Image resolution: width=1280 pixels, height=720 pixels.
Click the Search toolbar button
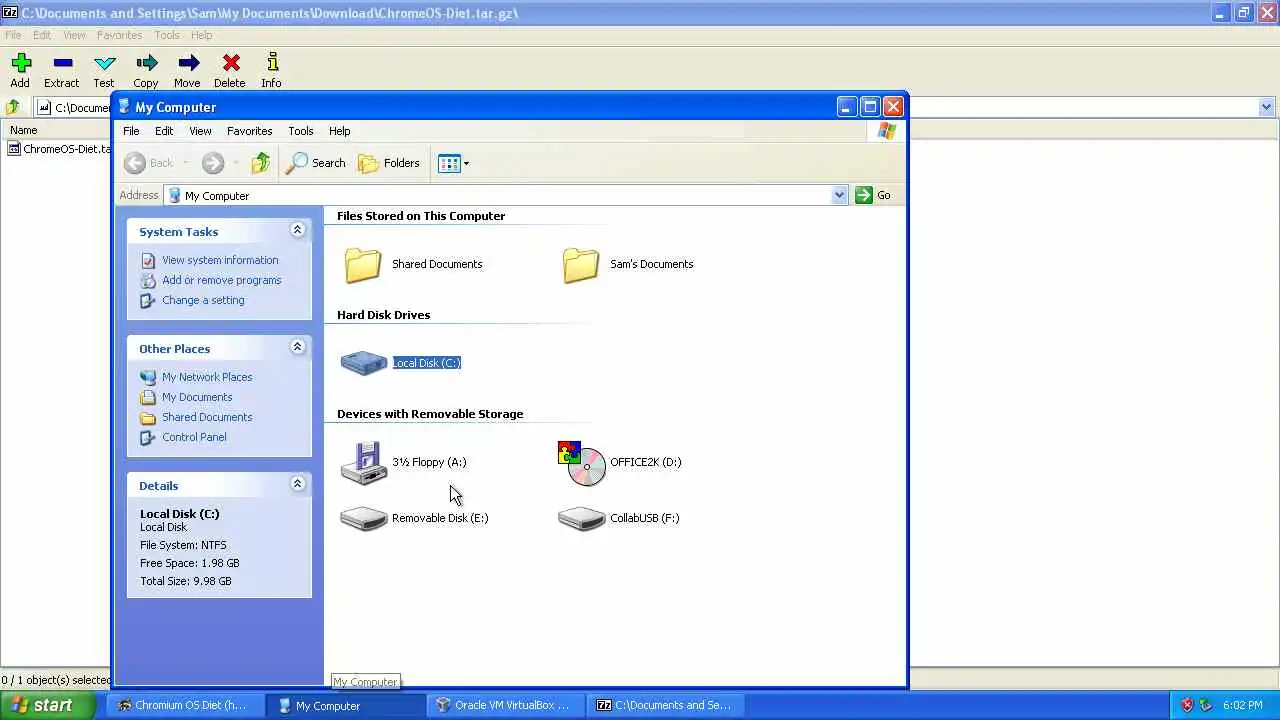(315, 163)
